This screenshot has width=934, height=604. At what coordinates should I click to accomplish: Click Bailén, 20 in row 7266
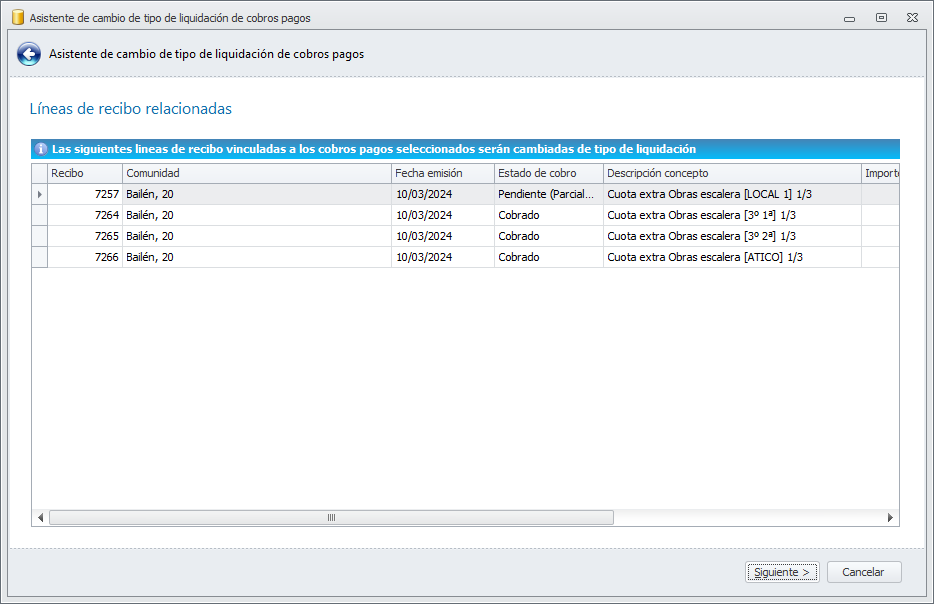[257, 257]
